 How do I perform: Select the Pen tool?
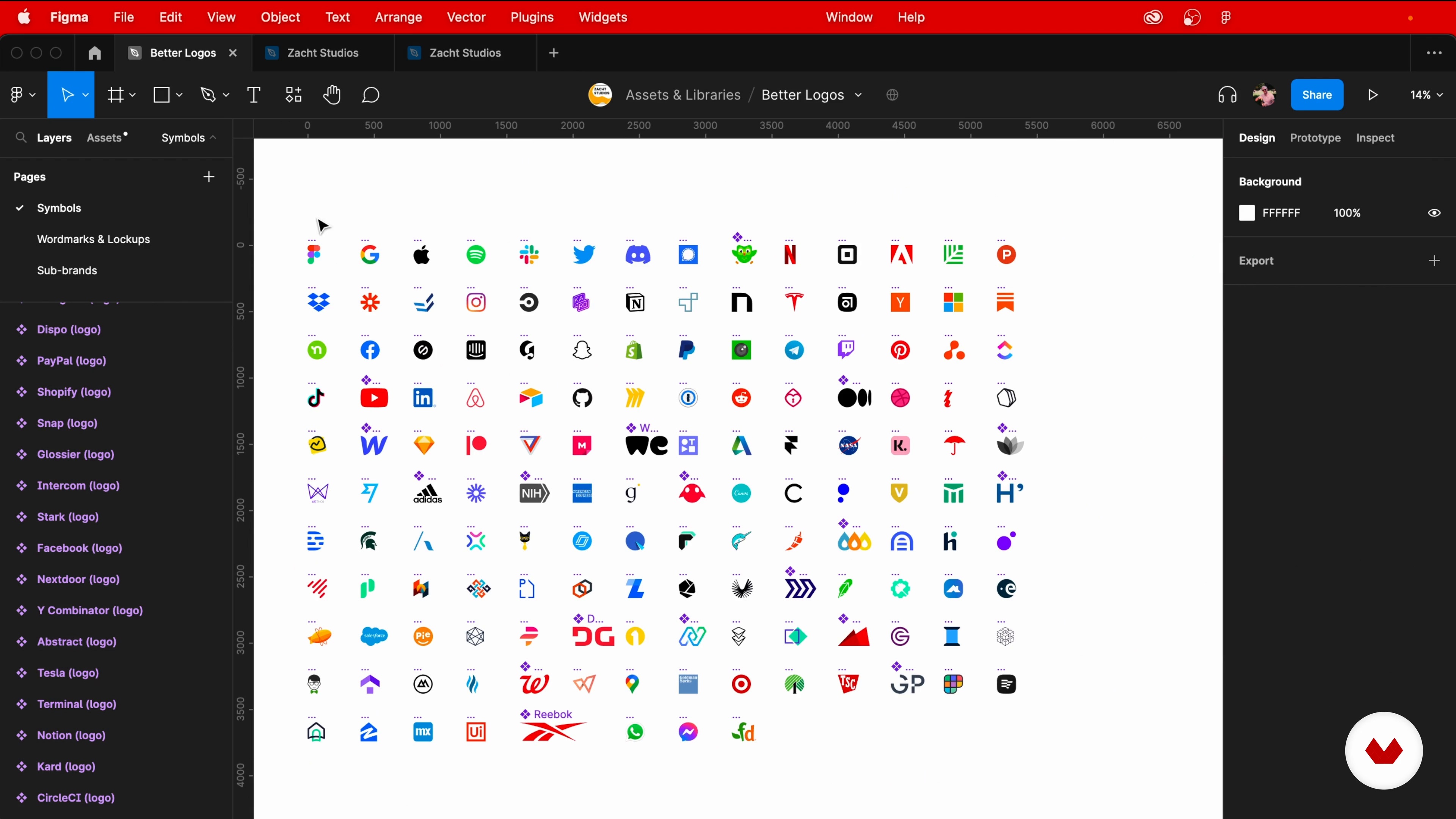[x=209, y=95]
